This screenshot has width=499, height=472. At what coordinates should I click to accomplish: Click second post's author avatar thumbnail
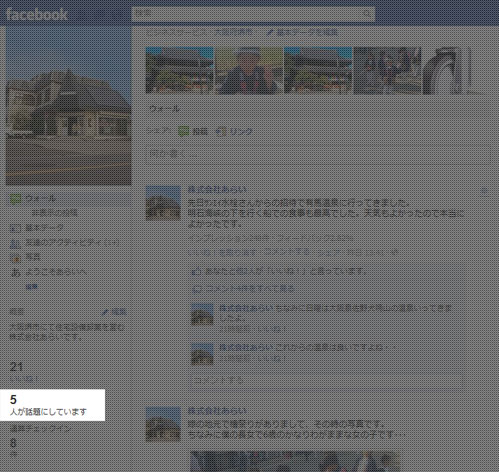coord(163,424)
